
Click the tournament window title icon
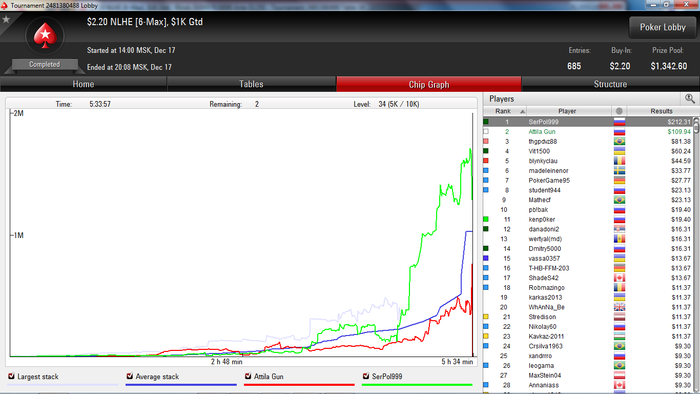click(x=4, y=5)
